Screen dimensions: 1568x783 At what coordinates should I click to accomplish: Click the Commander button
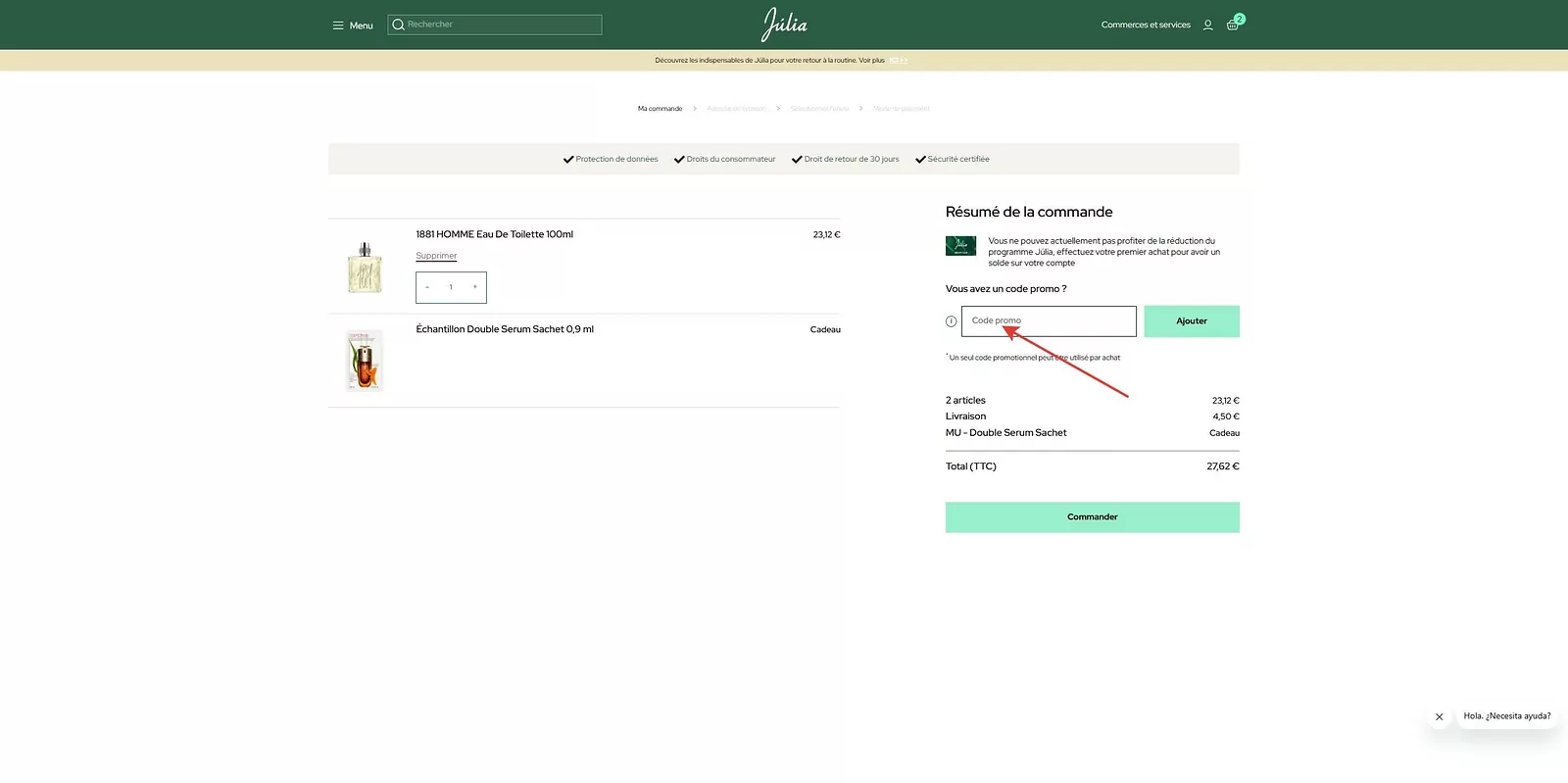pos(1093,517)
